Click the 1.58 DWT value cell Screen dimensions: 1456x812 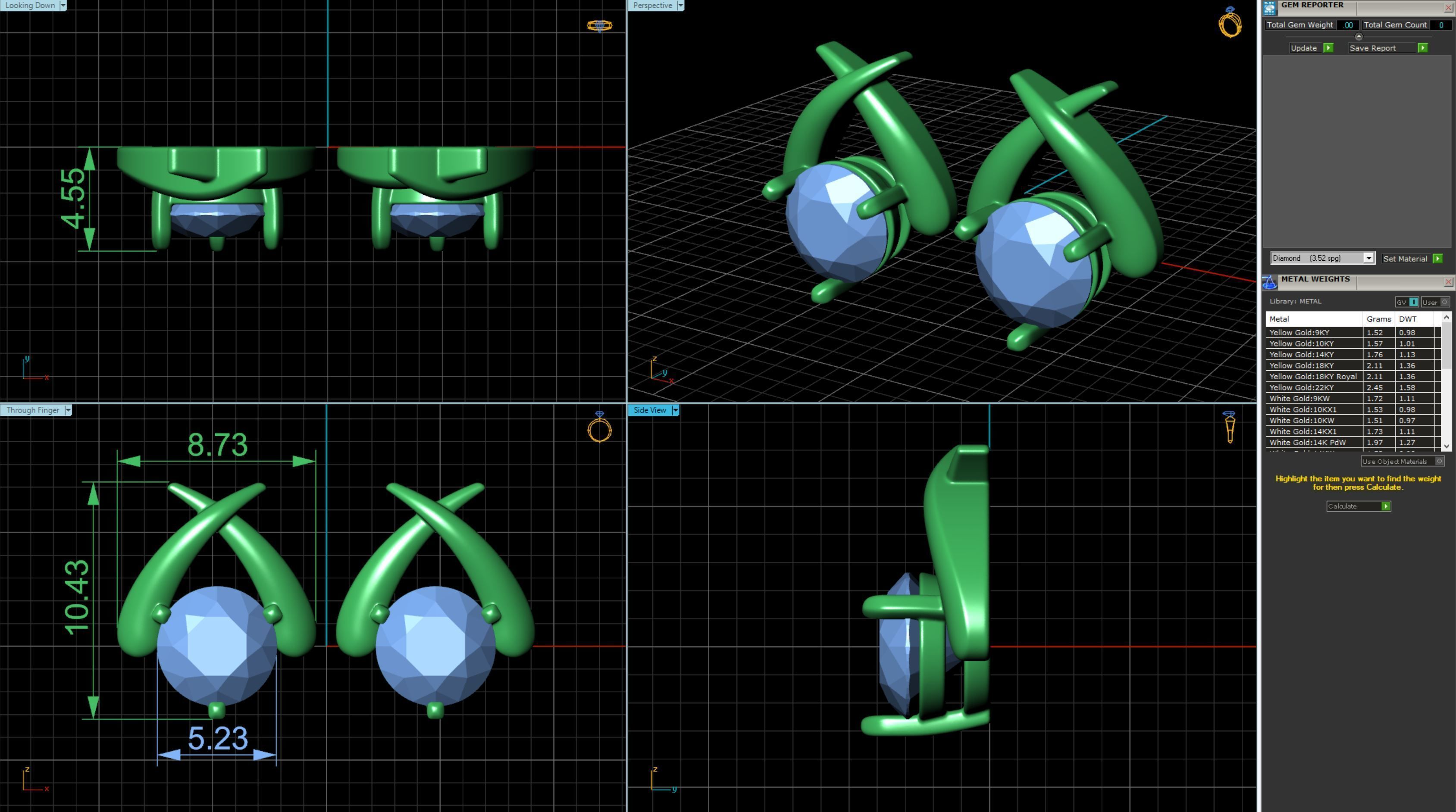pos(1414,387)
